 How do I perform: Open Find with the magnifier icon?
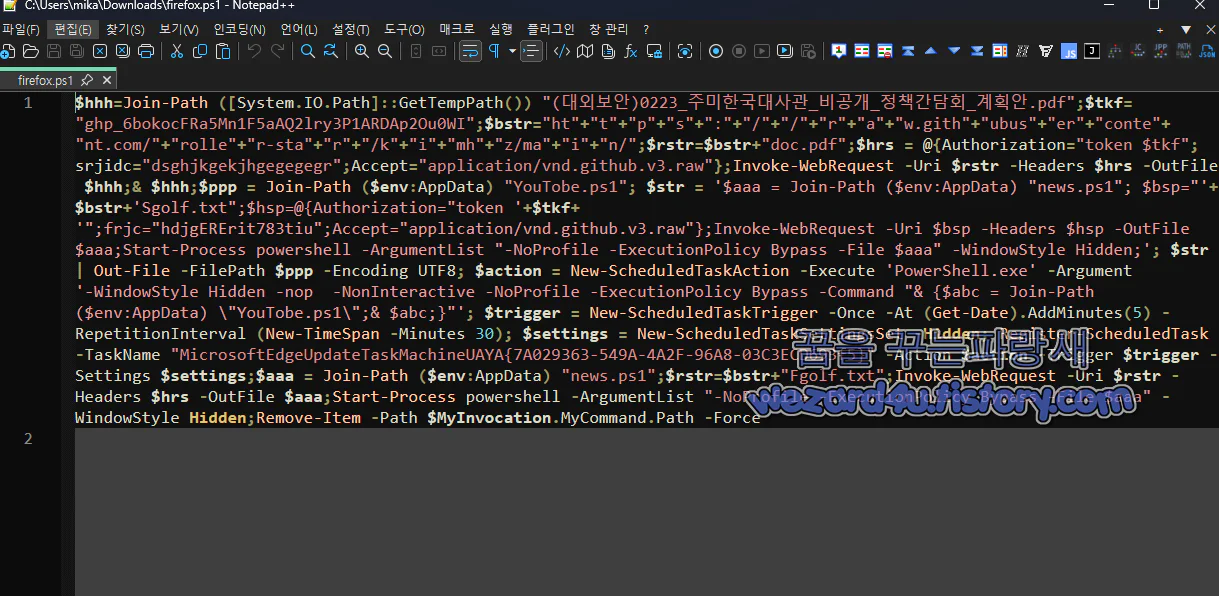coord(308,51)
